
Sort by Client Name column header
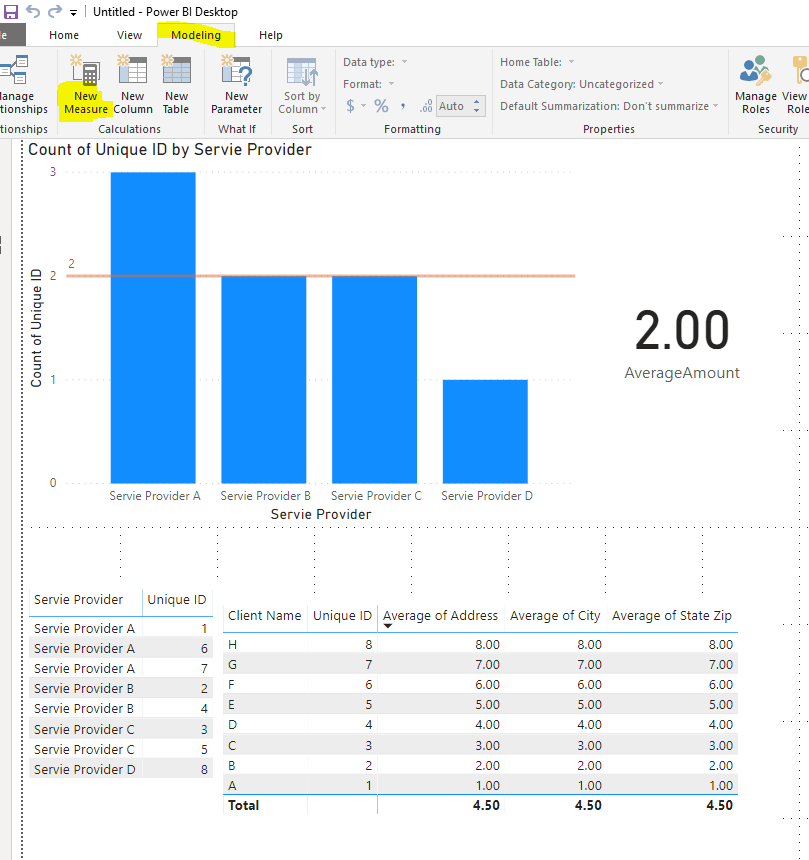click(264, 615)
